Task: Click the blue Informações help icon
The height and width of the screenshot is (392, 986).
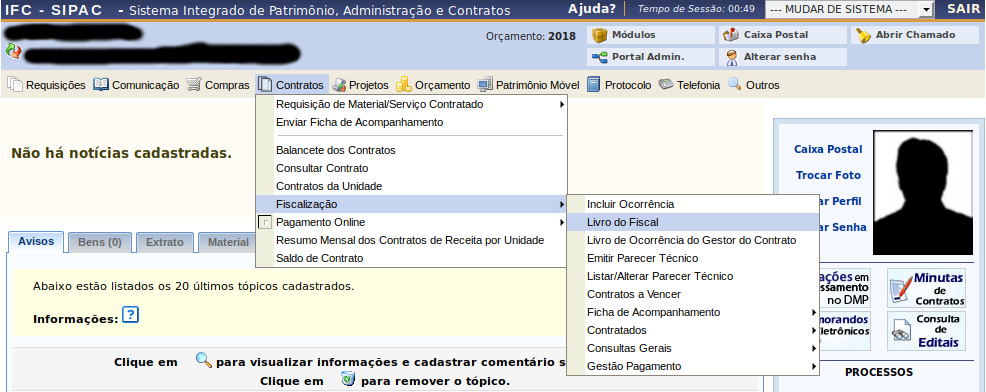Action: tap(130, 314)
